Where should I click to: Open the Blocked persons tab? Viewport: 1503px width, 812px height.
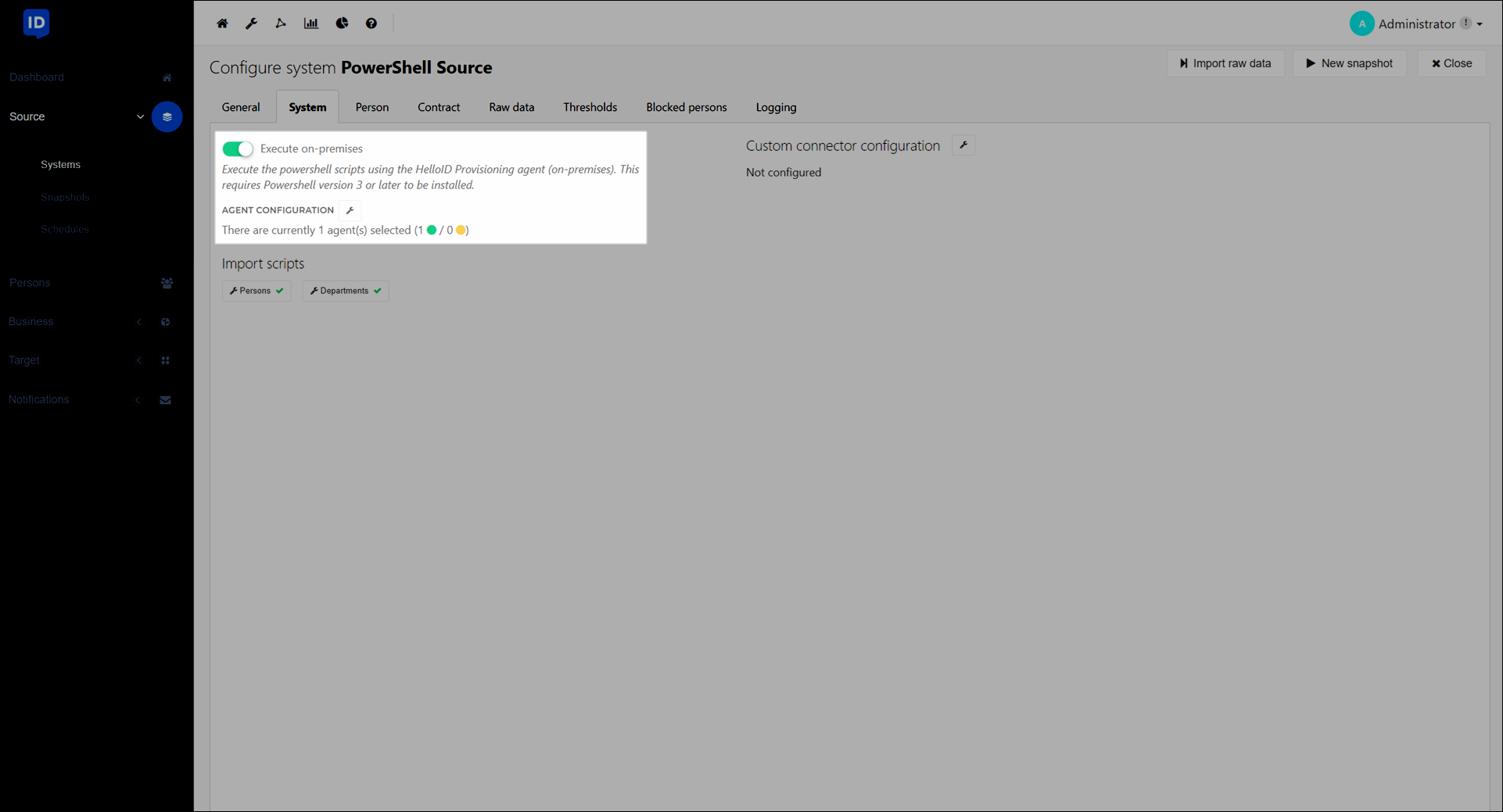click(687, 107)
